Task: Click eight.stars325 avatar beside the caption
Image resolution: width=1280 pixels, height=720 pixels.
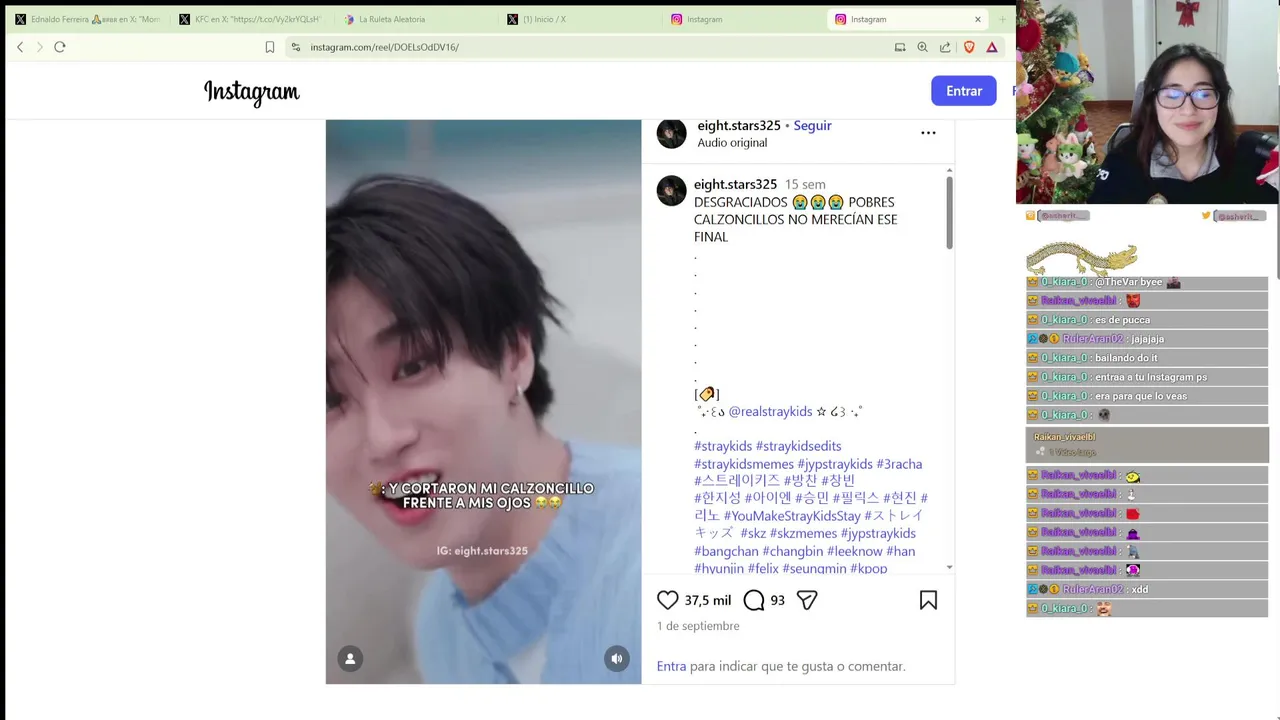Action: point(672,191)
